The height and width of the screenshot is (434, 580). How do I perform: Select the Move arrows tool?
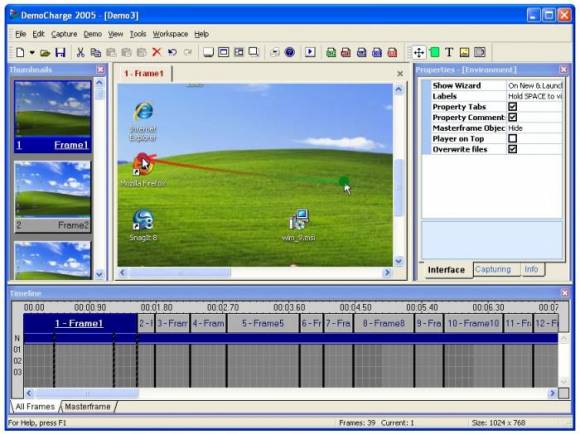(x=419, y=53)
